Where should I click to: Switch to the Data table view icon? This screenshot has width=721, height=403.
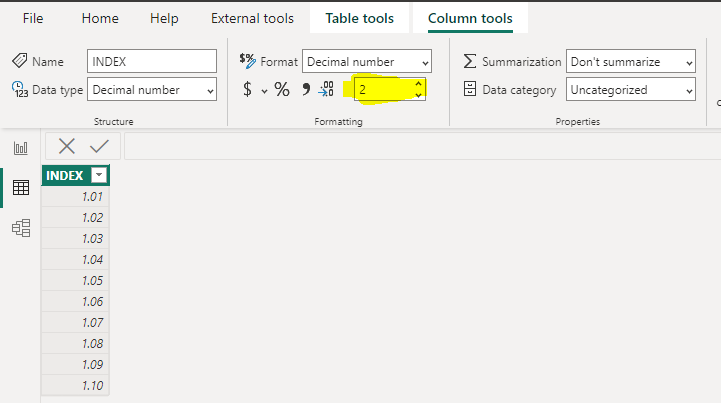pyautogui.click(x=21, y=187)
